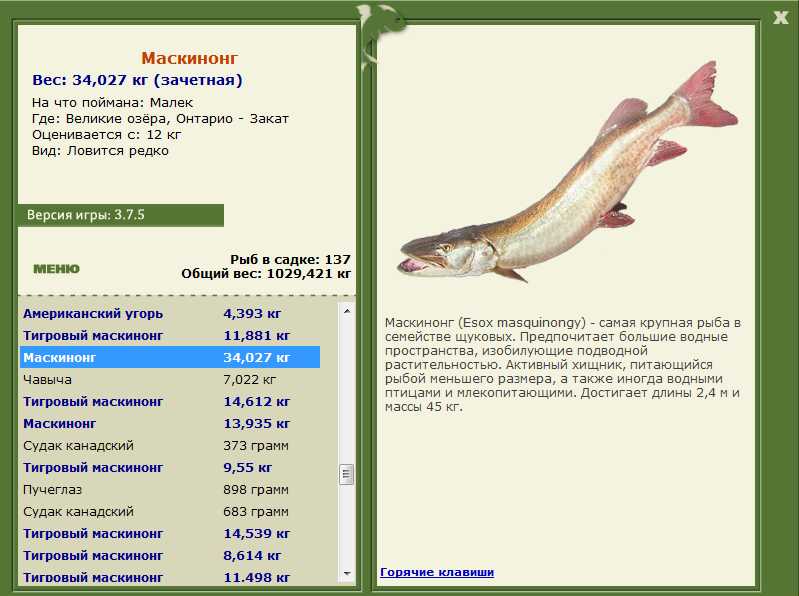The image size is (799, 596).
Task: Select the Тигровый маскинонг 14,612 кг row
Action: tap(170, 401)
